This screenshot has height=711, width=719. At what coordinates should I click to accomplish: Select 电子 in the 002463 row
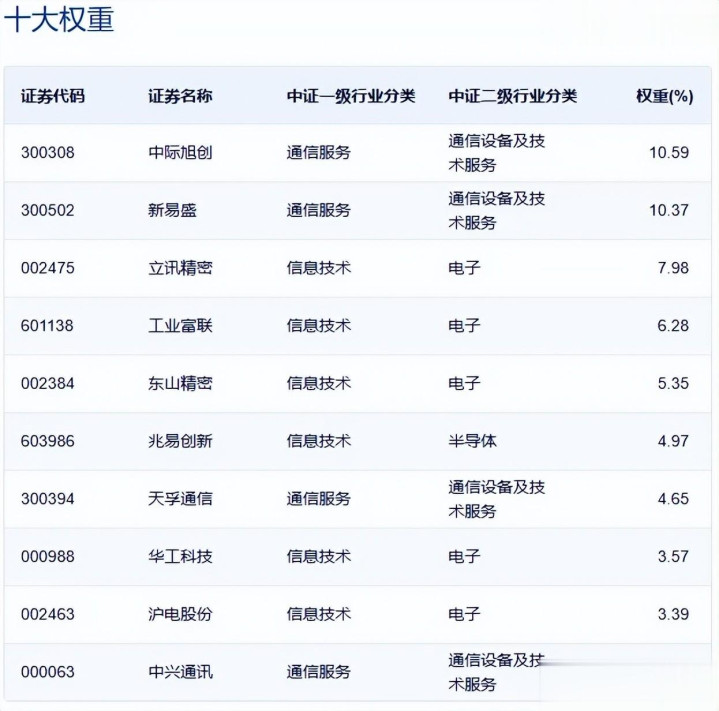coord(464,614)
